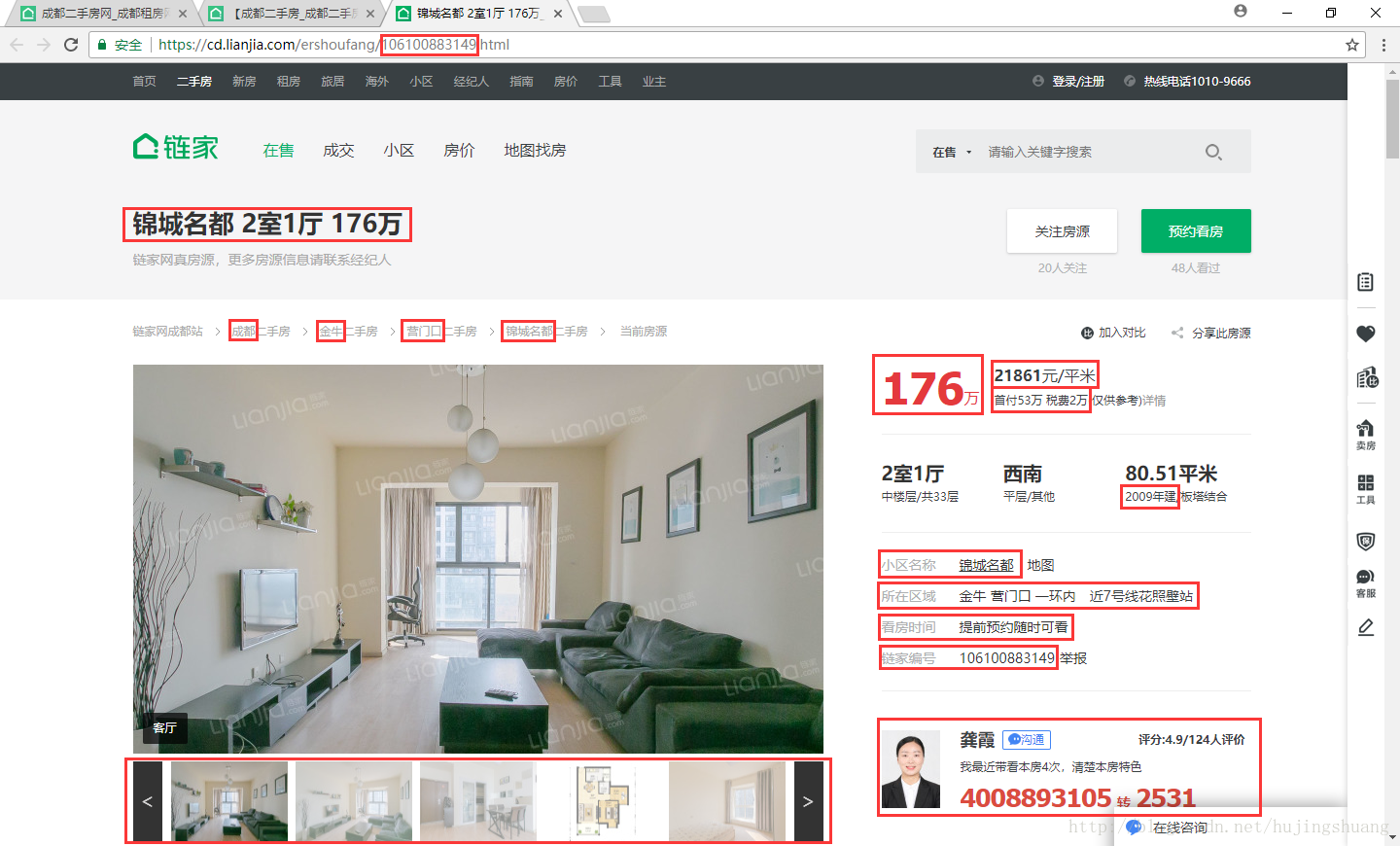1400x846 pixels.
Task: Click the browser forward arrow
Action: tap(44, 45)
